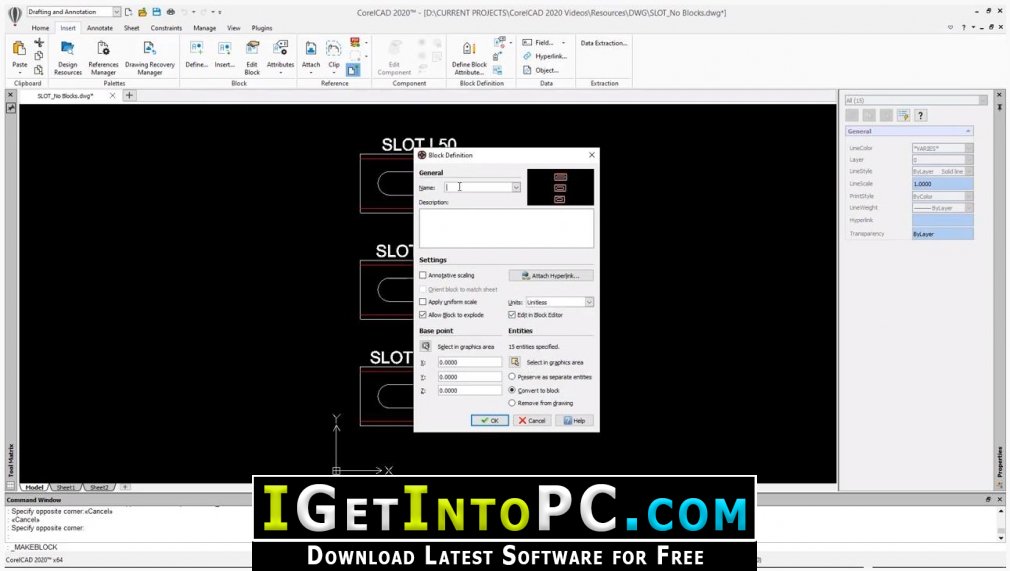Switch to the Annotate ribbon tab
Viewport: 1010px width, 571px height.
100,28
